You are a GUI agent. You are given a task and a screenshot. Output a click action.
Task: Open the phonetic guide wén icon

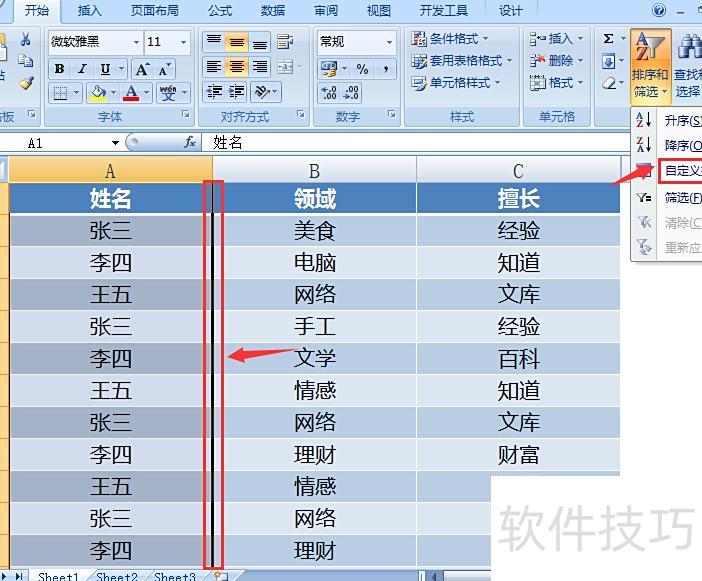(x=168, y=93)
